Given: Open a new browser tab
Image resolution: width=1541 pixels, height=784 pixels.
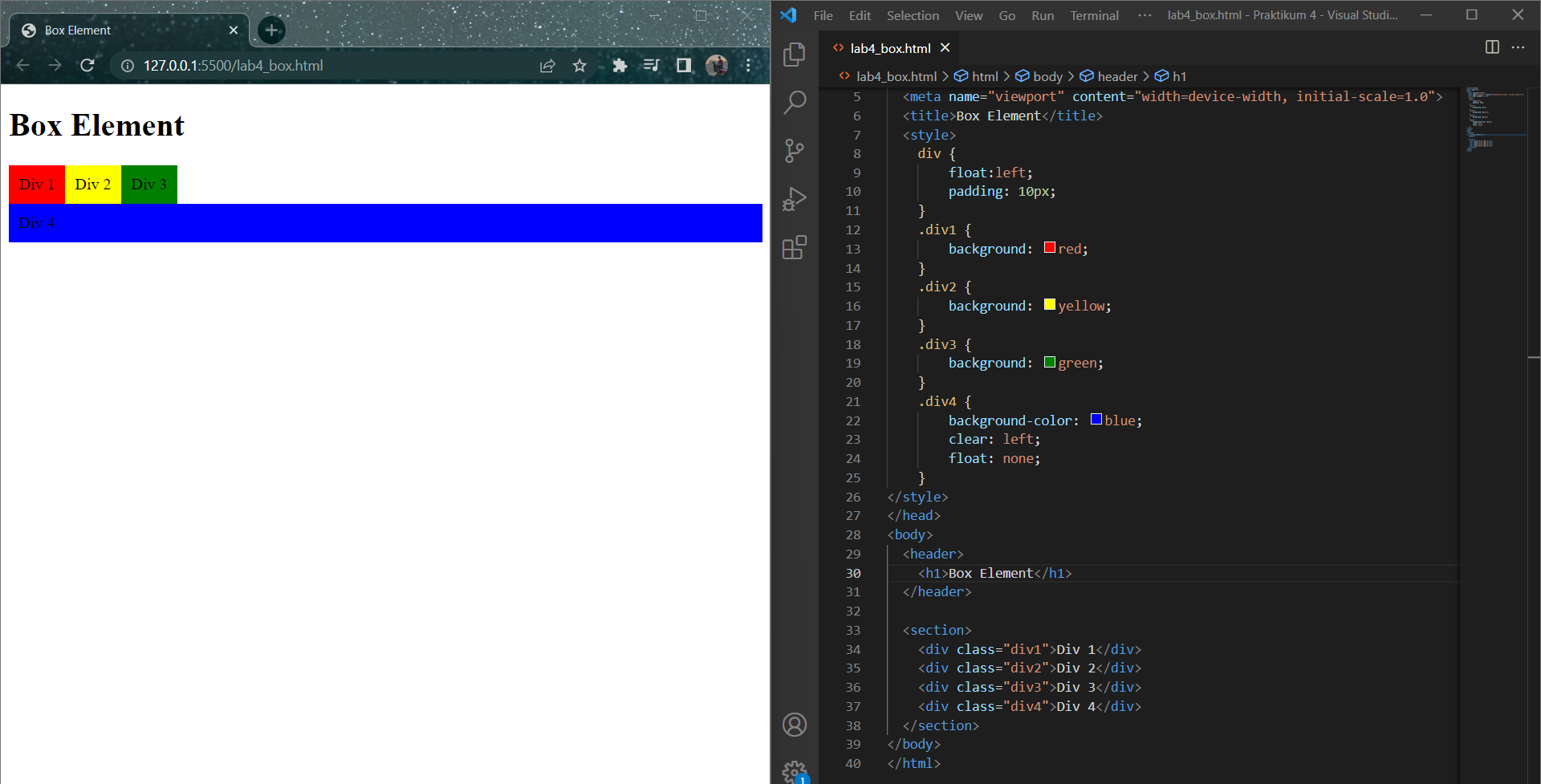Looking at the screenshot, I should coord(270,30).
